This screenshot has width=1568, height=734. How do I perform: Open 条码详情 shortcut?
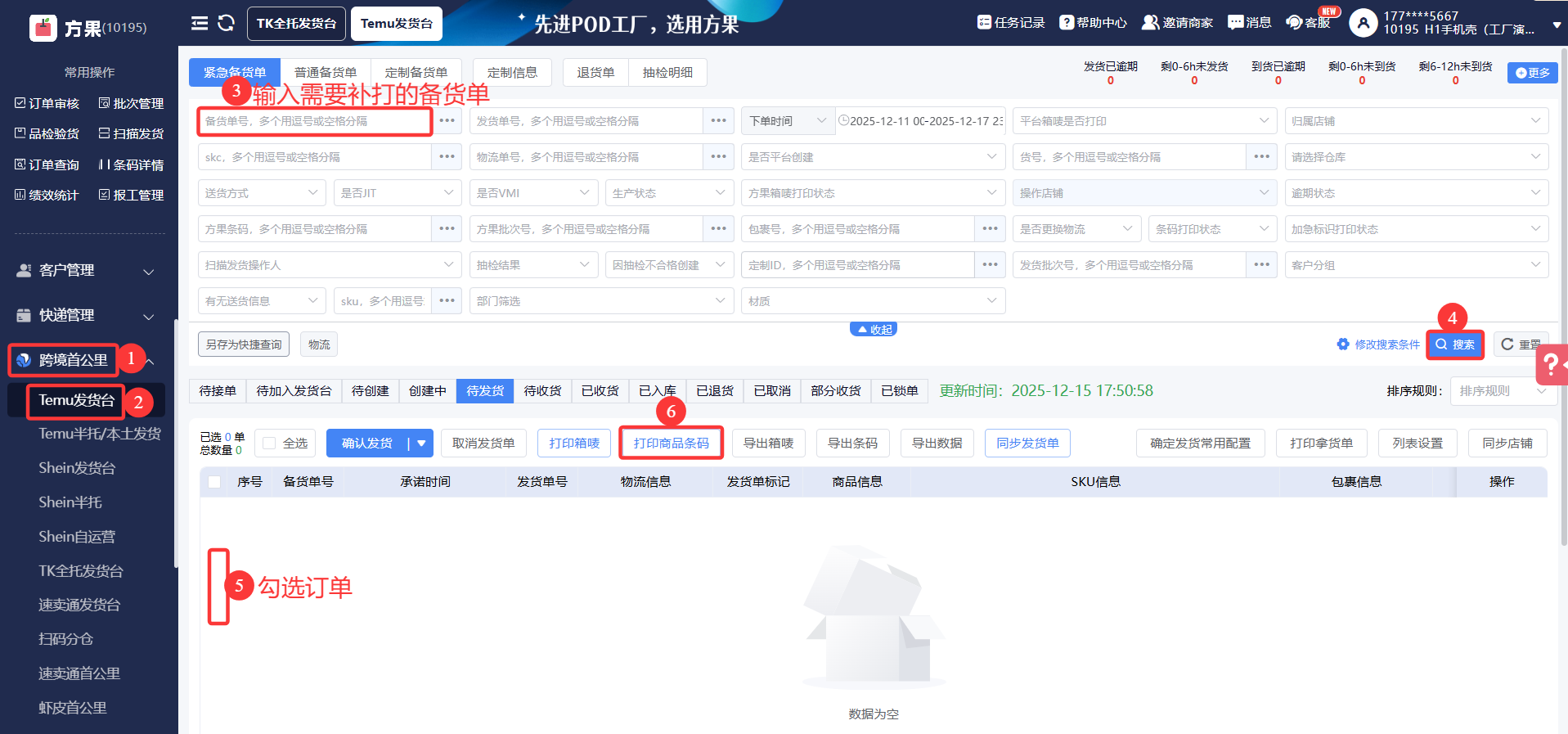131,164
